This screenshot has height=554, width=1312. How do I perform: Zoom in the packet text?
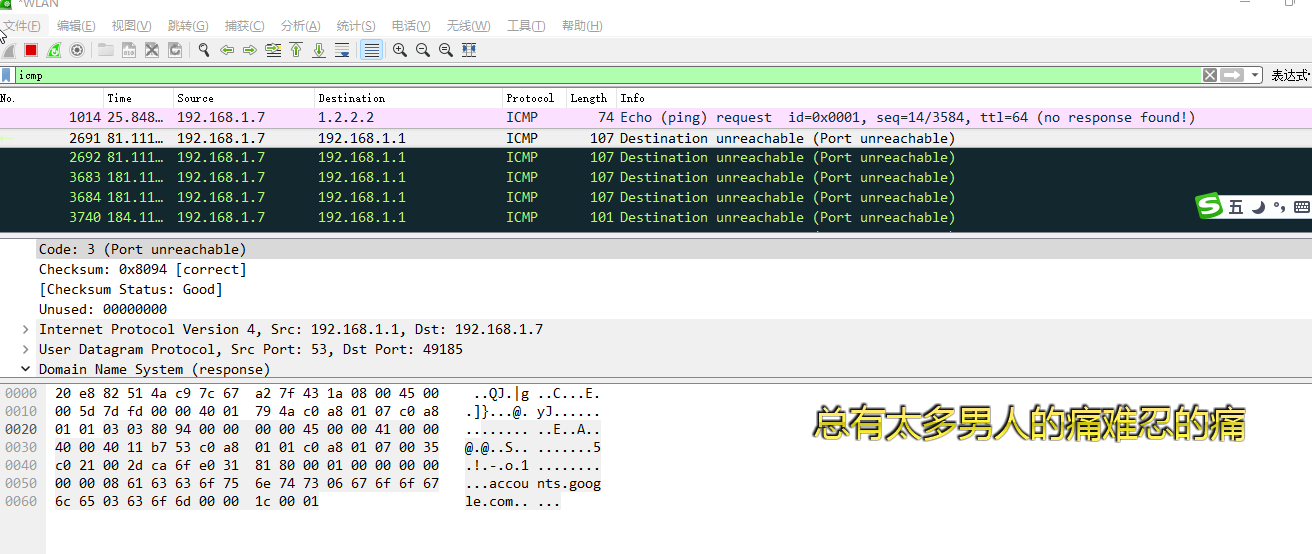(x=400, y=50)
